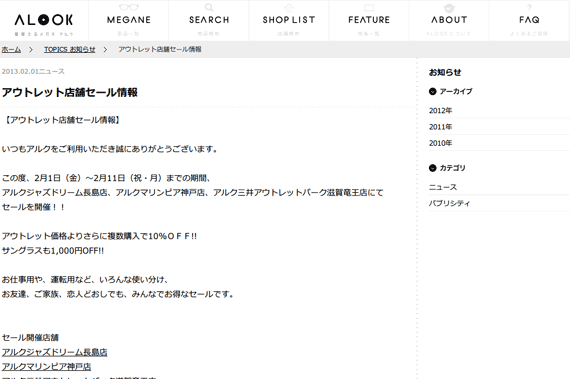The width and height of the screenshot is (570, 379).
Task: Click the アーカイブ bullet icon
Action: pyautogui.click(x=432, y=92)
